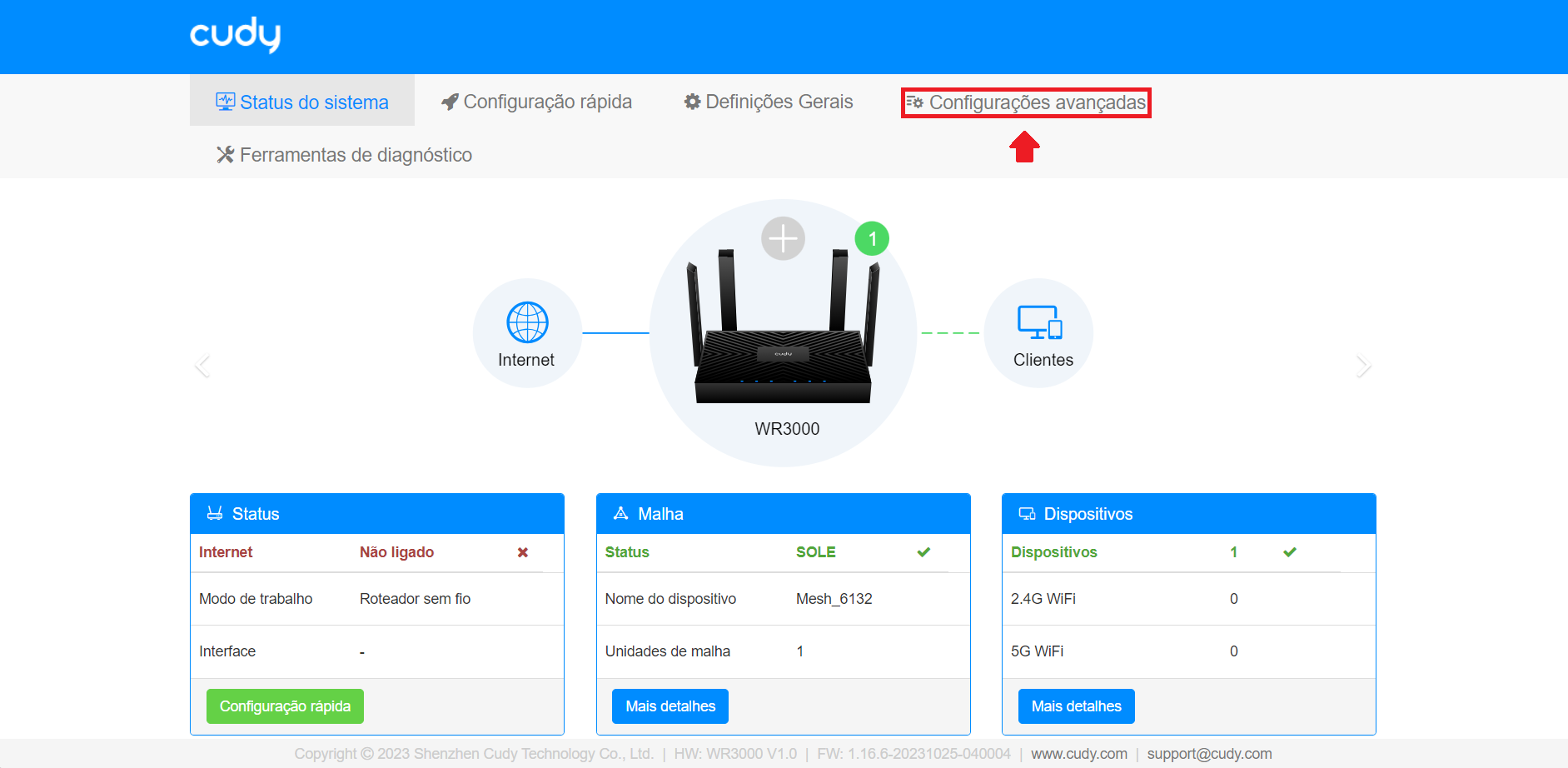Open the Configuração rápida tab

pos(536,102)
